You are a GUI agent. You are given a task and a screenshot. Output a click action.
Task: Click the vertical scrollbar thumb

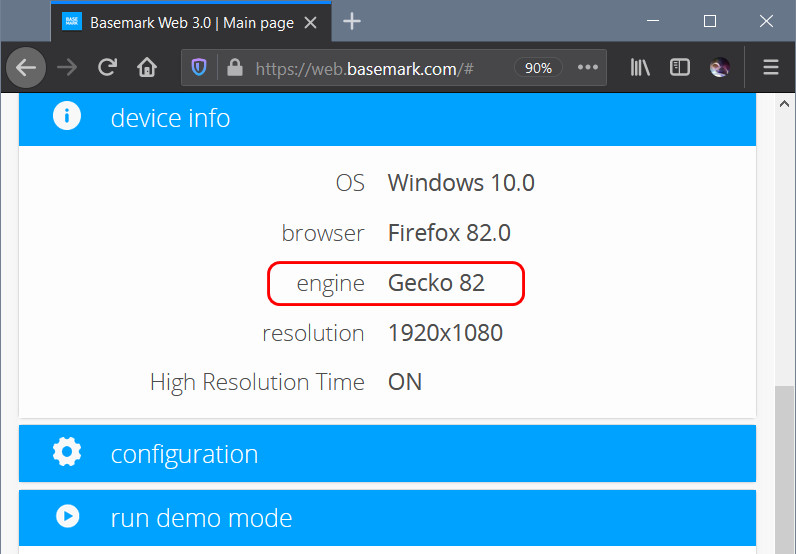point(784,470)
